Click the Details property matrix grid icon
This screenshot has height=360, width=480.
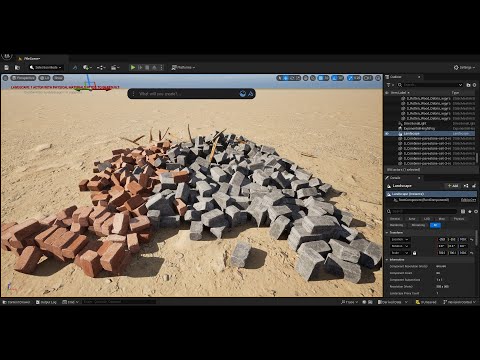pyautogui.click(x=463, y=211)
